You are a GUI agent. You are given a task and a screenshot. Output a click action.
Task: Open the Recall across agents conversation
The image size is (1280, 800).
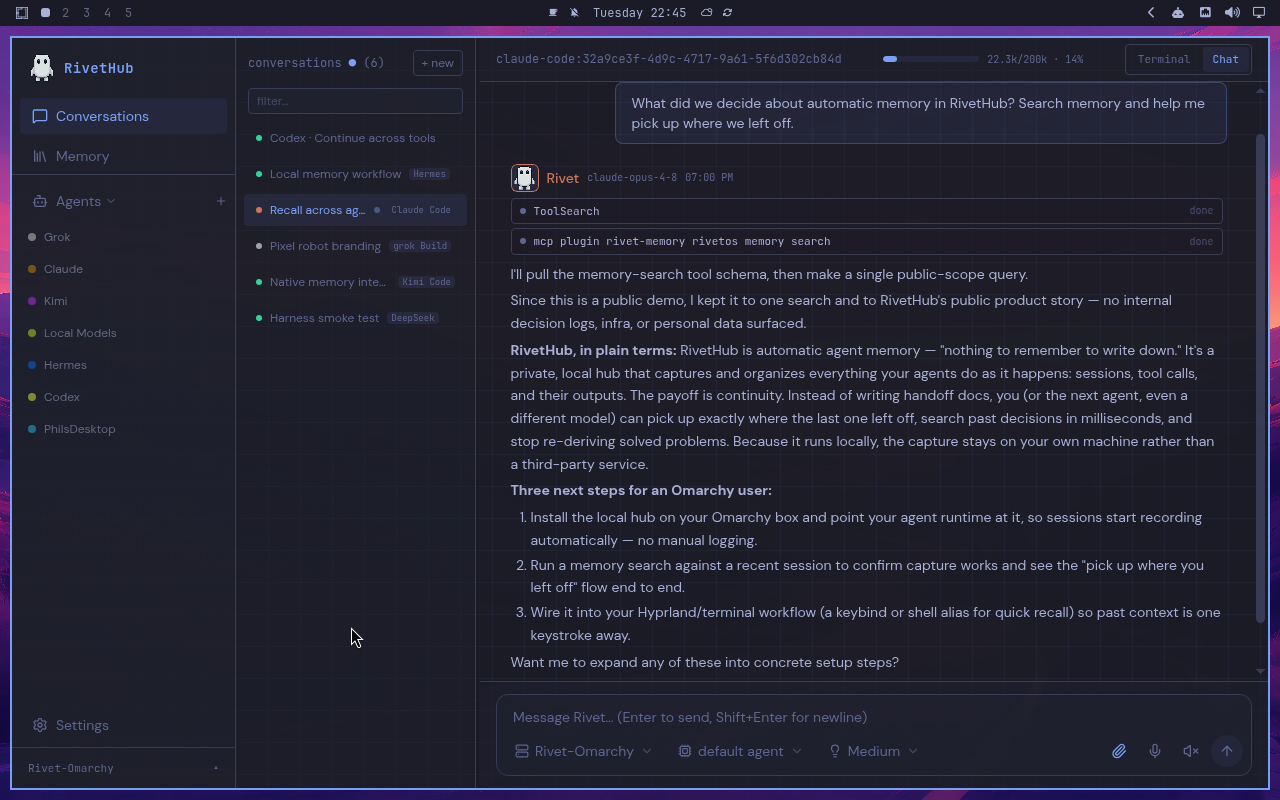pyautogui.click(x=355, y=210)
